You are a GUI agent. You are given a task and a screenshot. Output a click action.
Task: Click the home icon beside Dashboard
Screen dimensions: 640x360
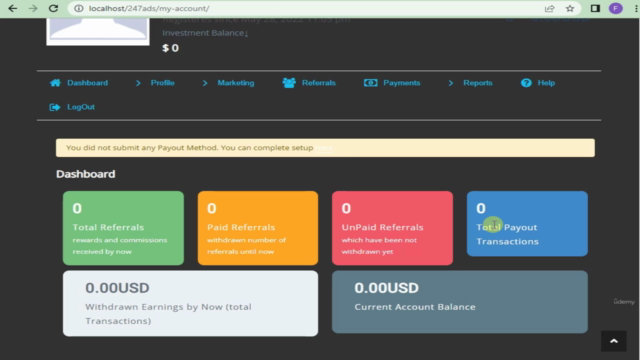click(x=55, y=83)
